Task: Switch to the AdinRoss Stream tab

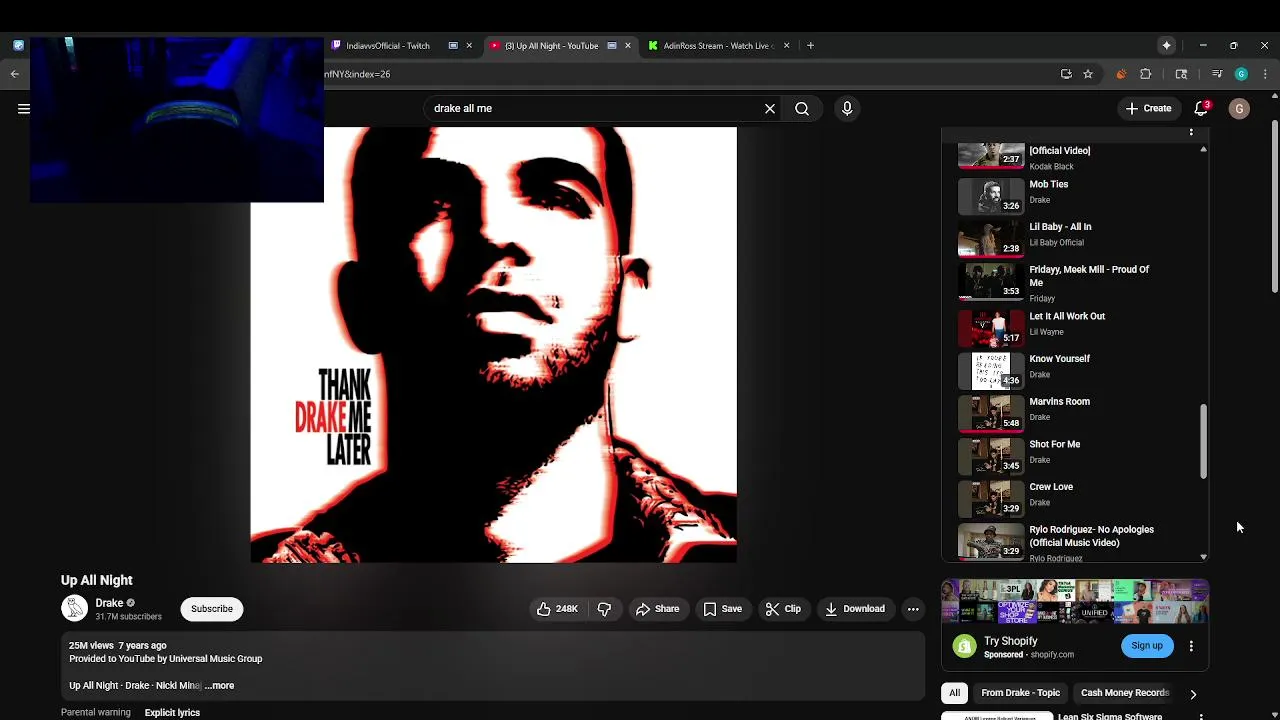Action: click(718, 46)
